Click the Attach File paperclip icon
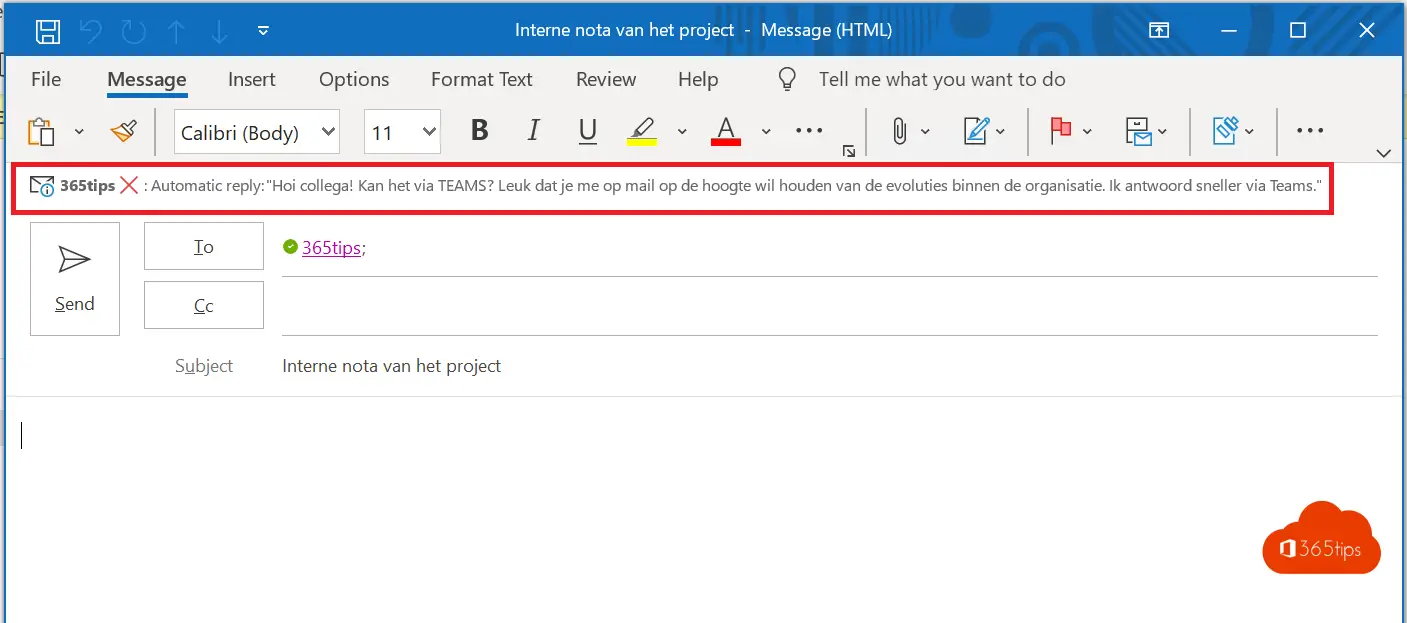This screenshot has height=623, width=1407. (x=899, y=131)
